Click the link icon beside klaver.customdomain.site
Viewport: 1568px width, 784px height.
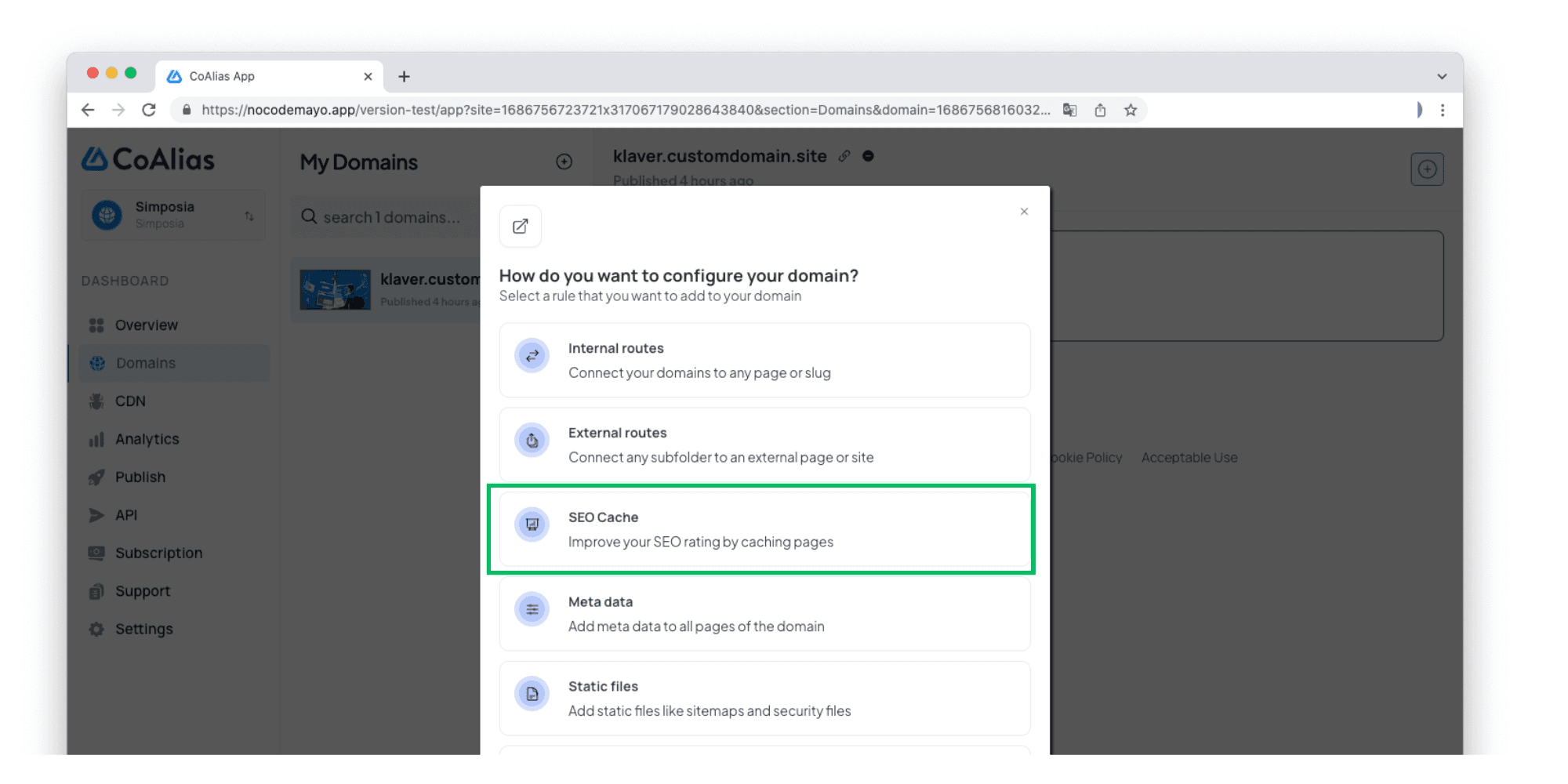click(844, 156)
